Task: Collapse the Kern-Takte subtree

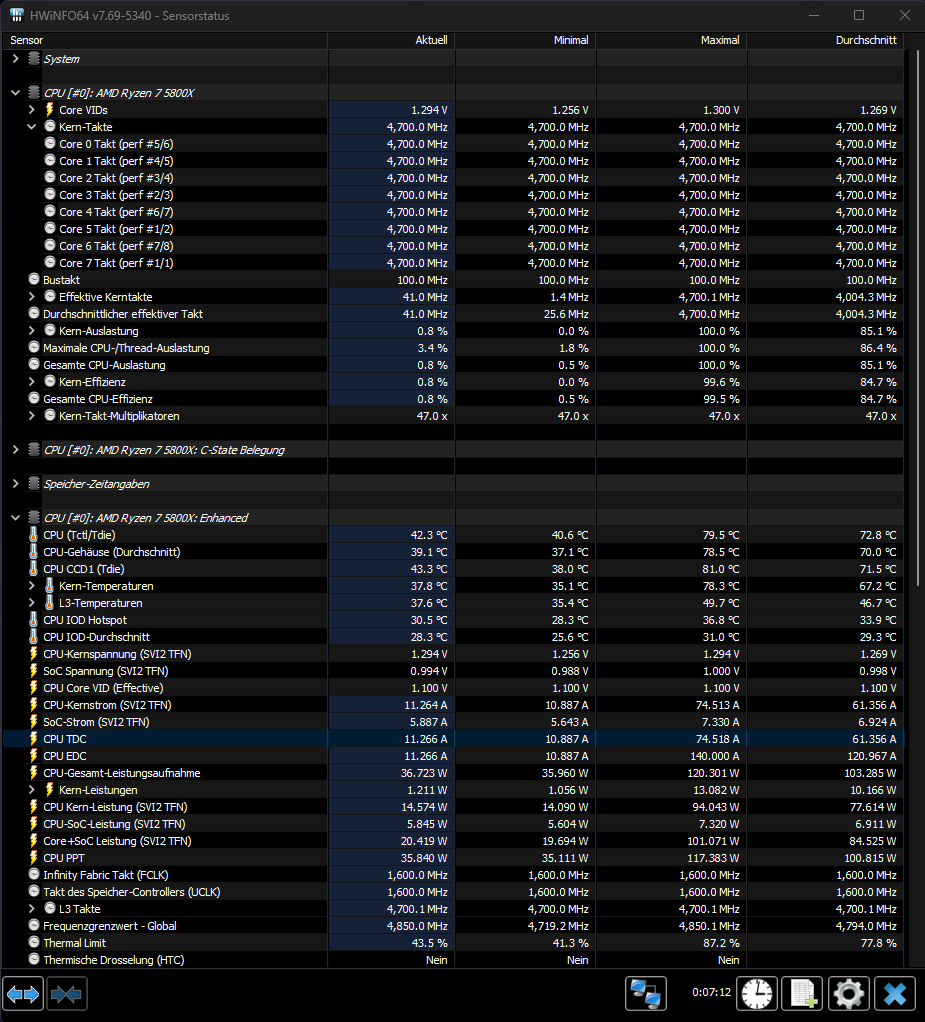Action: pos(31,126)
